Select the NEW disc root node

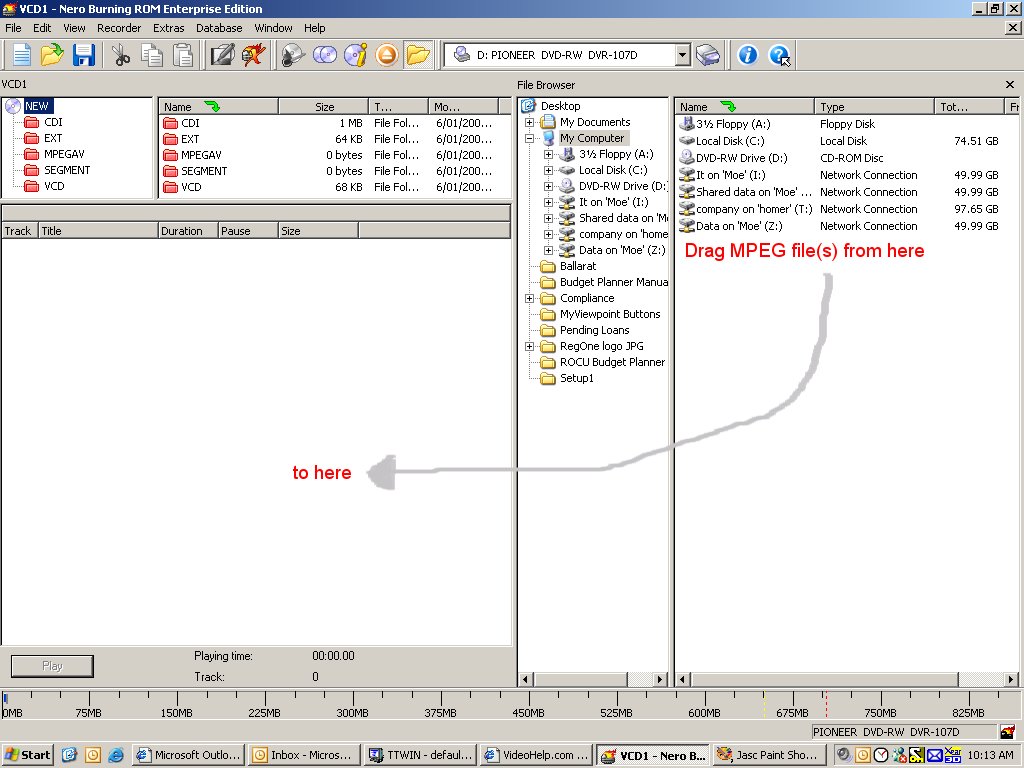37,106
